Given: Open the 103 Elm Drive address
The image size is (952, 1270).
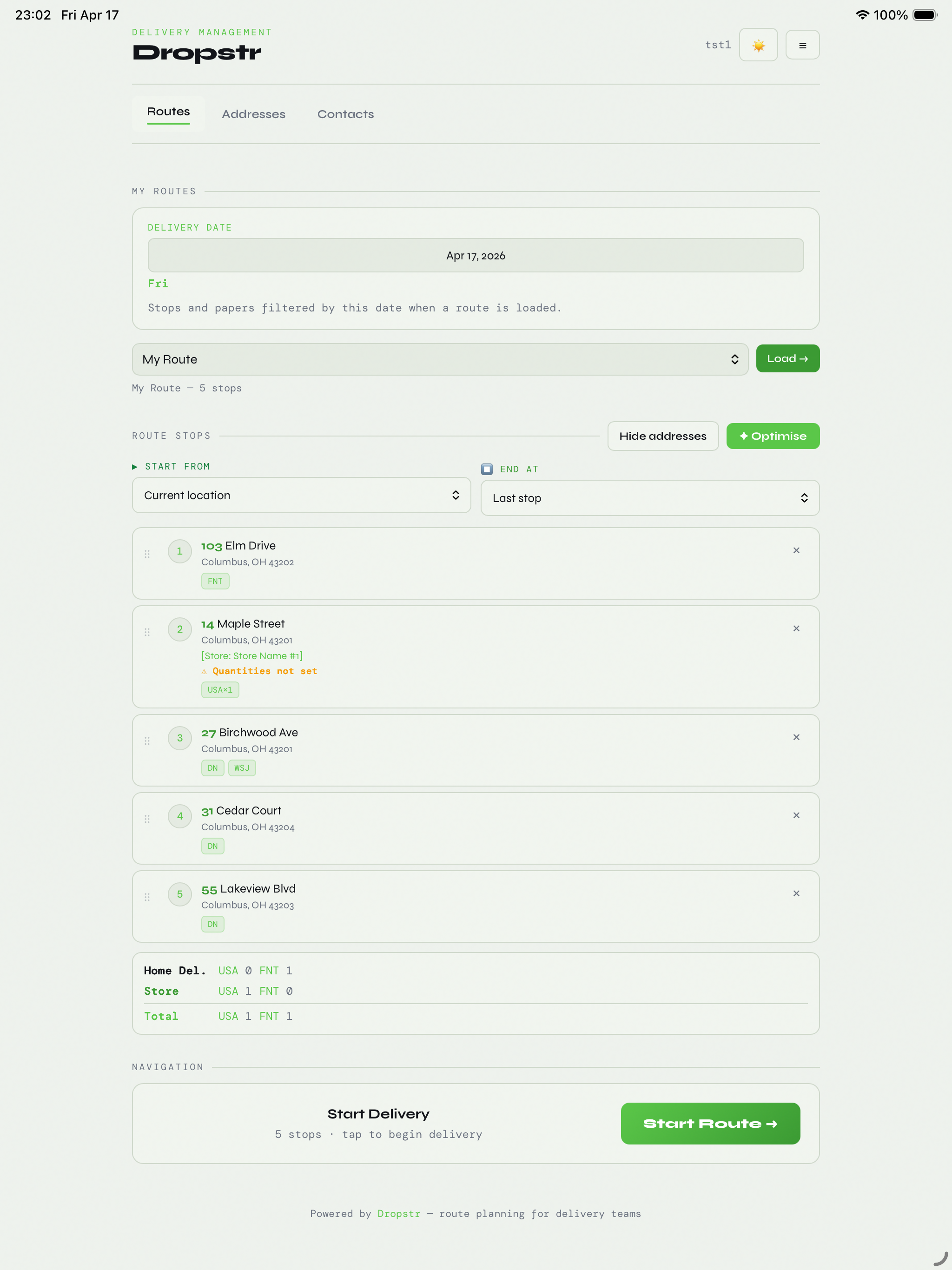Looking at the screenshot, I should (x=238, y=545).
